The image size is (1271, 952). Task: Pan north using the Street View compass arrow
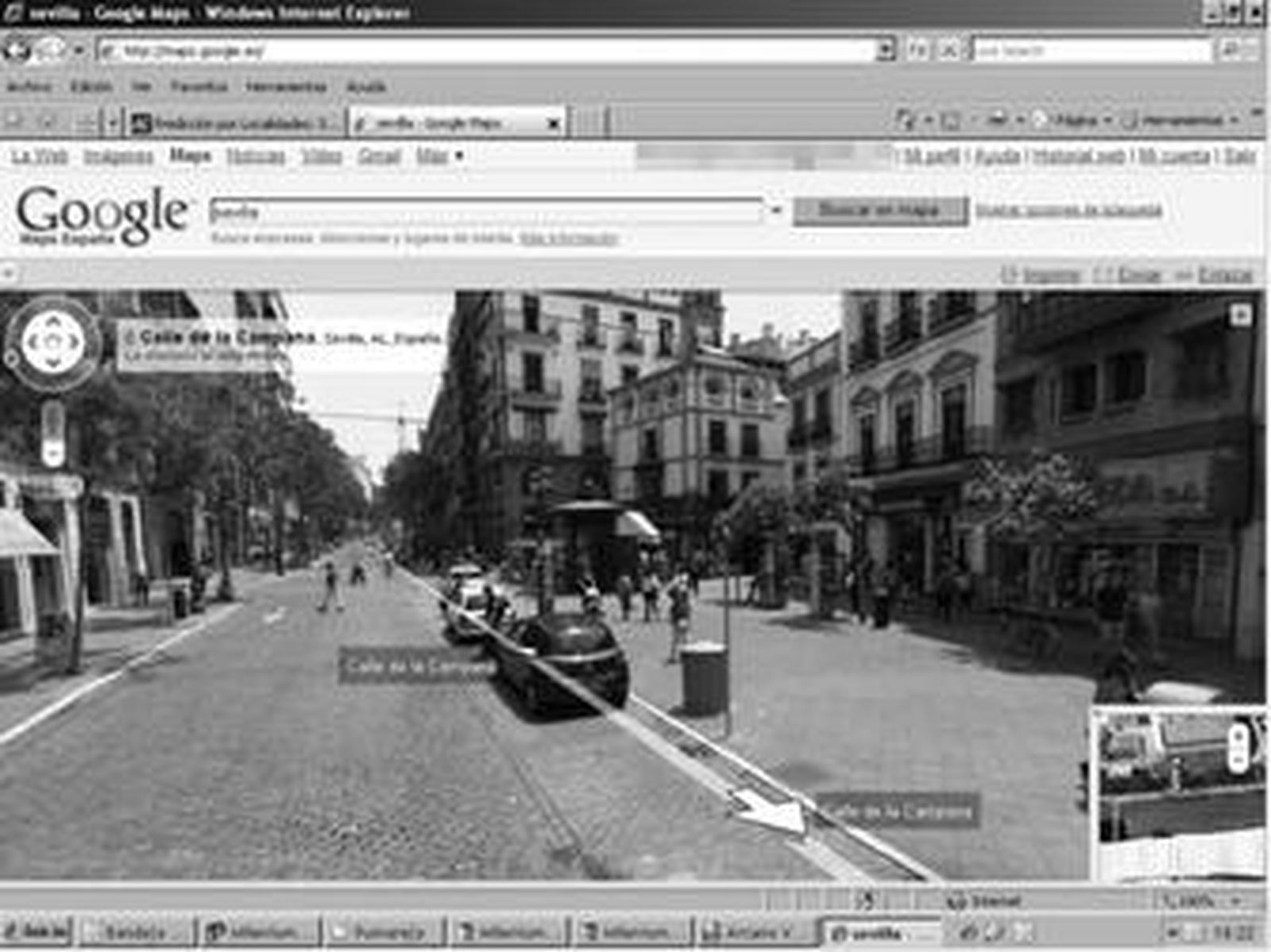click(53, 320)
